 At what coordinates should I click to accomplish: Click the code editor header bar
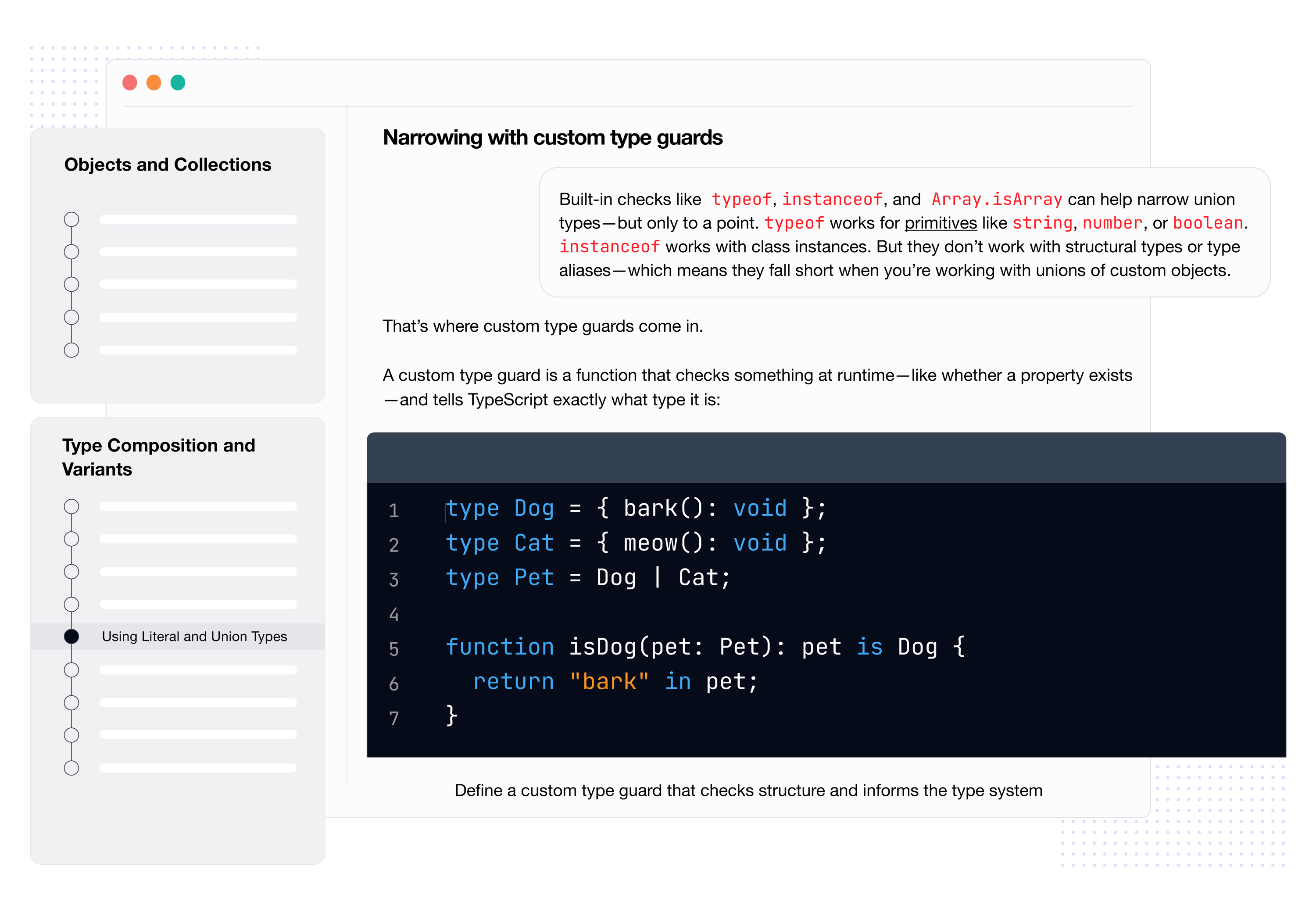pyautogui.click(x=826, y=458)
